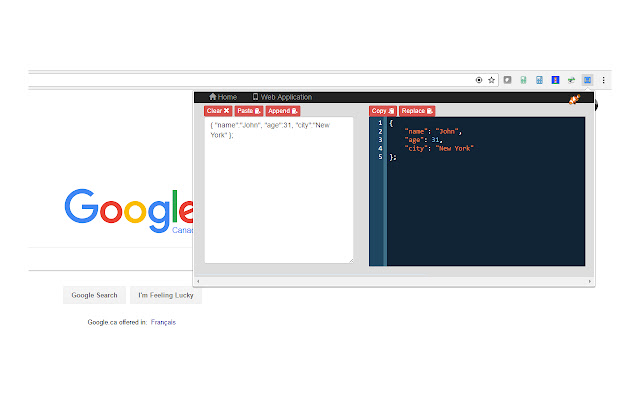Image resolution: width=640 pixels, height=400 pixels.
Task: Click the popup's horizontal scrollbar track
Action: tap(394, 281)
